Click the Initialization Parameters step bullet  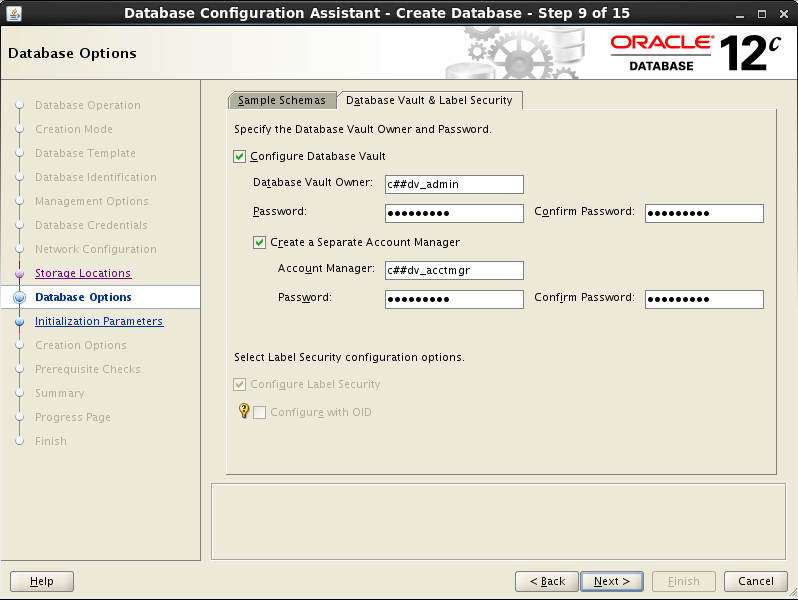point(19,322)
